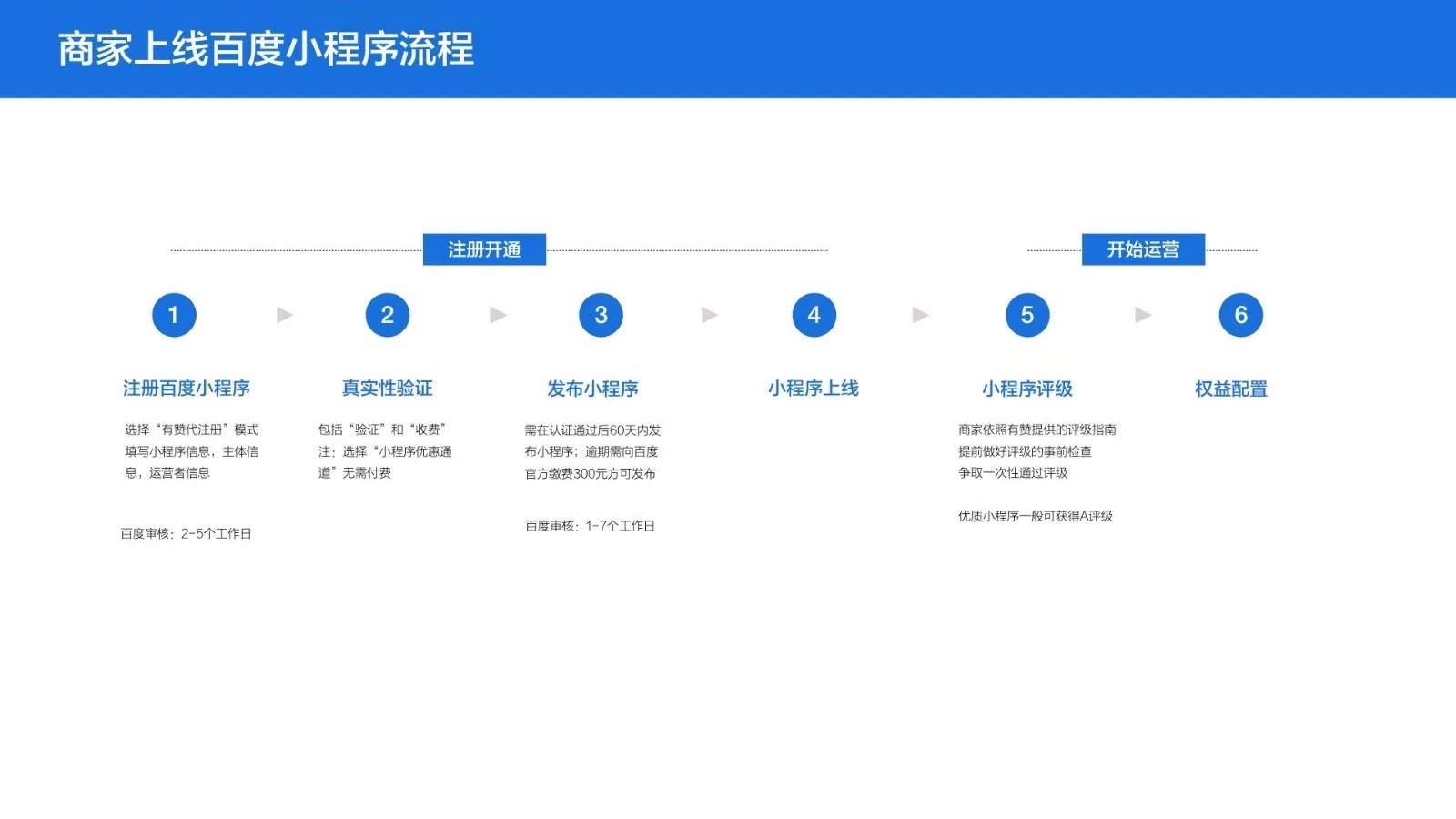Screen dimensions: 1456x819
Task: Click the heading 小程序上线
Action: coord(814,389)
